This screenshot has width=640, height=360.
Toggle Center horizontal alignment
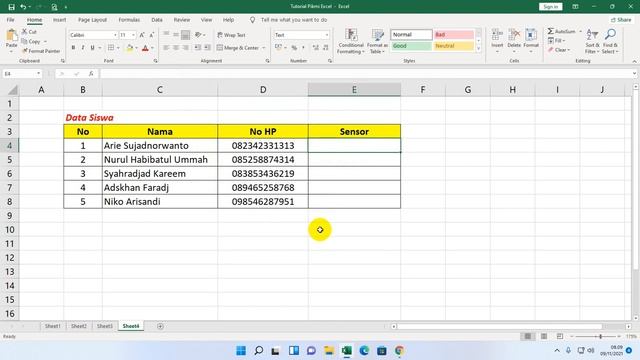coord(176,48)
